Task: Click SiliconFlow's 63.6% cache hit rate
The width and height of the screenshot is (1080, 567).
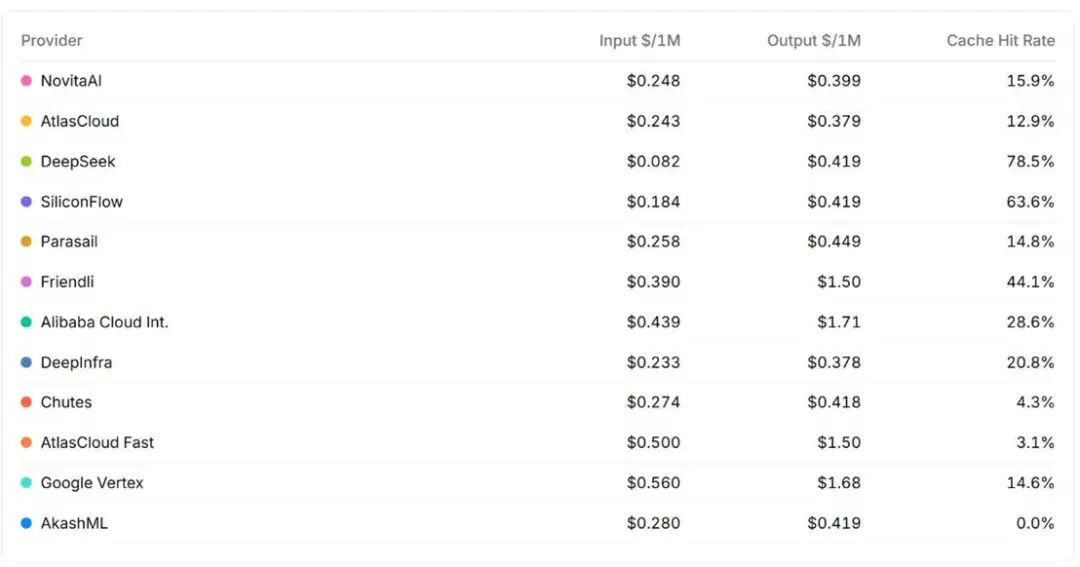Action: [1030, 201]
